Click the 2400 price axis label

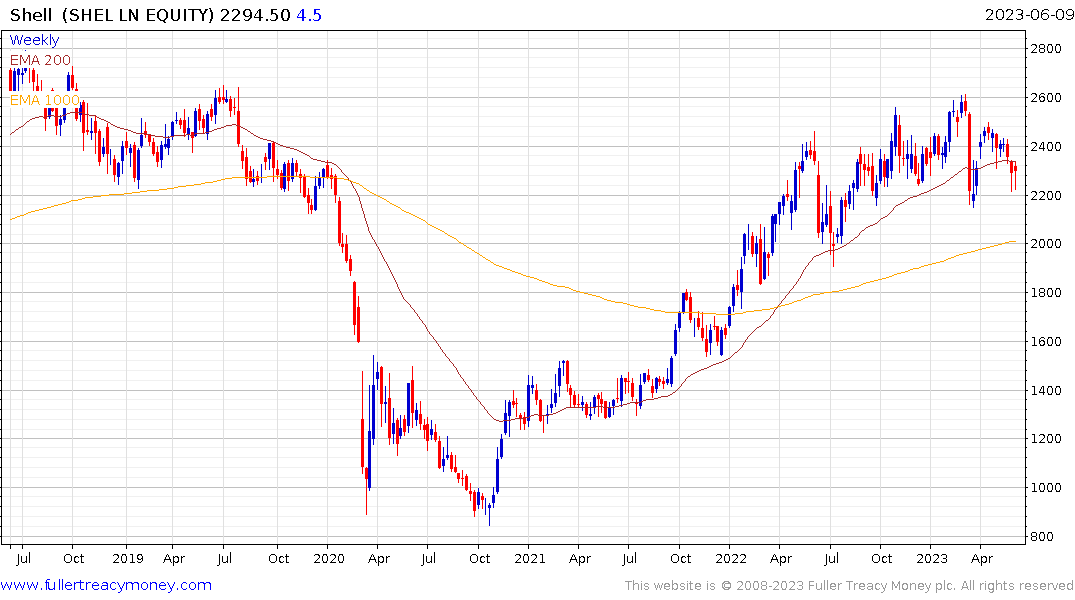click(x=1046, y=147)
